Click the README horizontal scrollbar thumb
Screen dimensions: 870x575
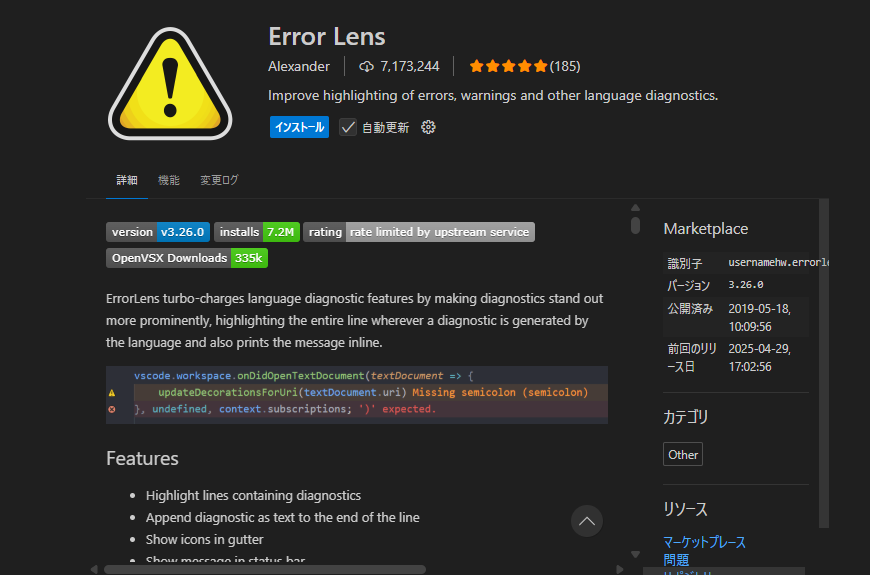(x=265, y=569)
